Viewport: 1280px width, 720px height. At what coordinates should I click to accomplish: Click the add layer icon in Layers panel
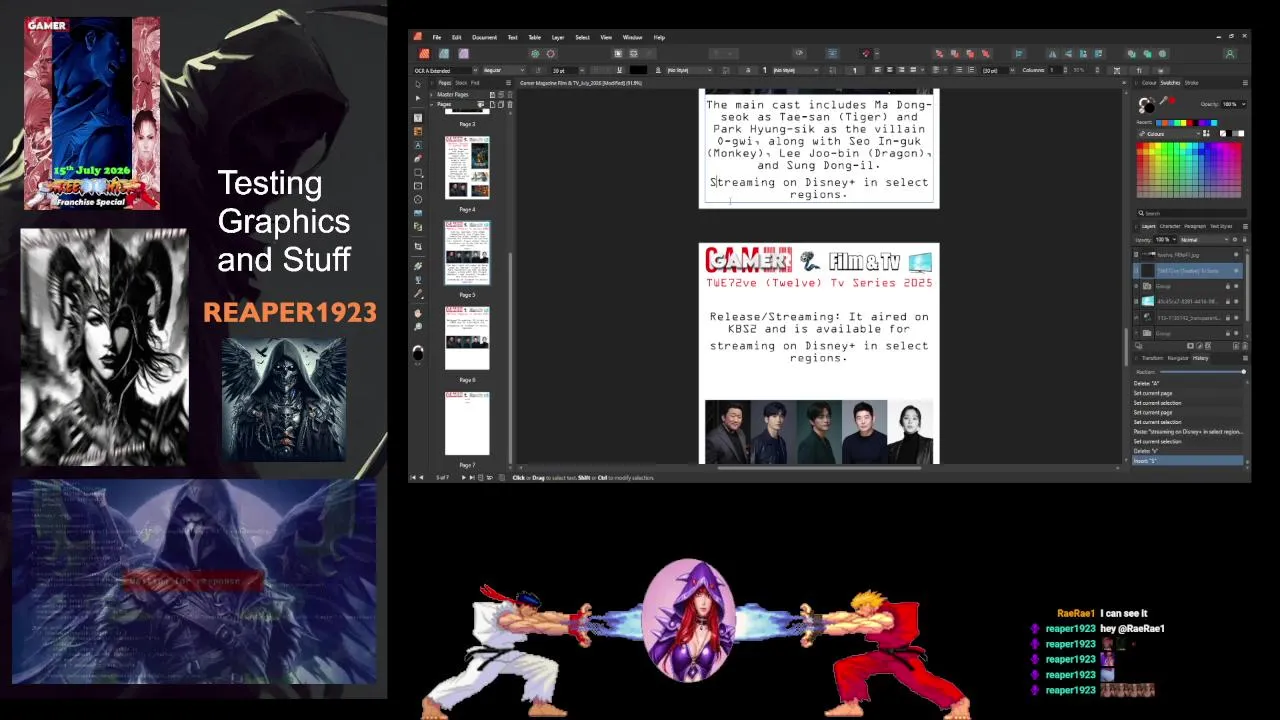point(1236,345)
